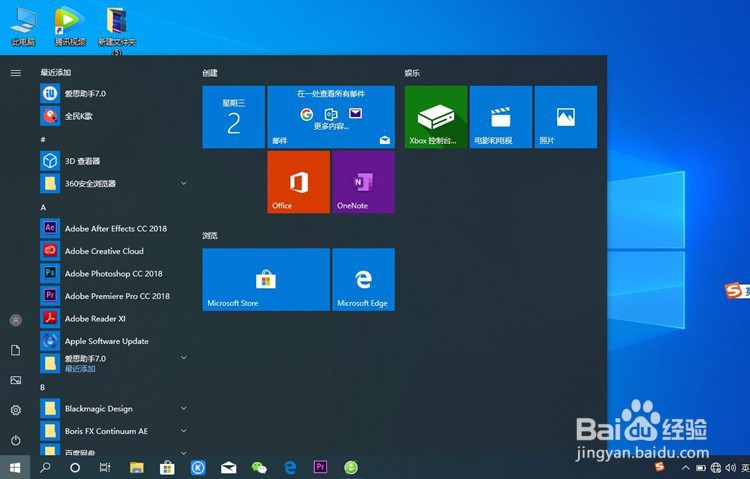The image size is (750, 479).
Task: Open the 电影和电视 tile
Action: pos(501,117)
